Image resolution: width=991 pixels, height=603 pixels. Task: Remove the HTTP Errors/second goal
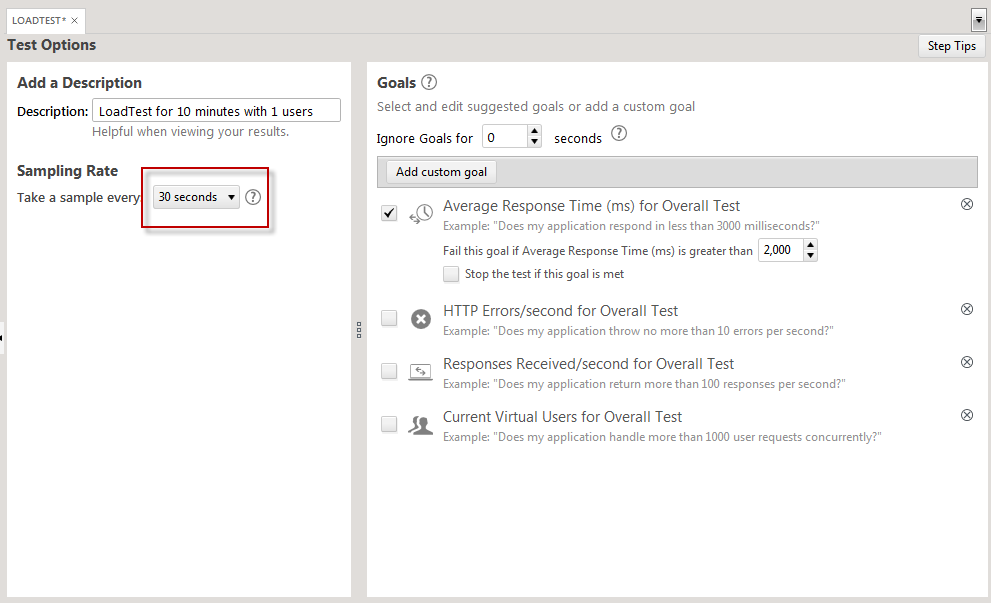[966, 309]
